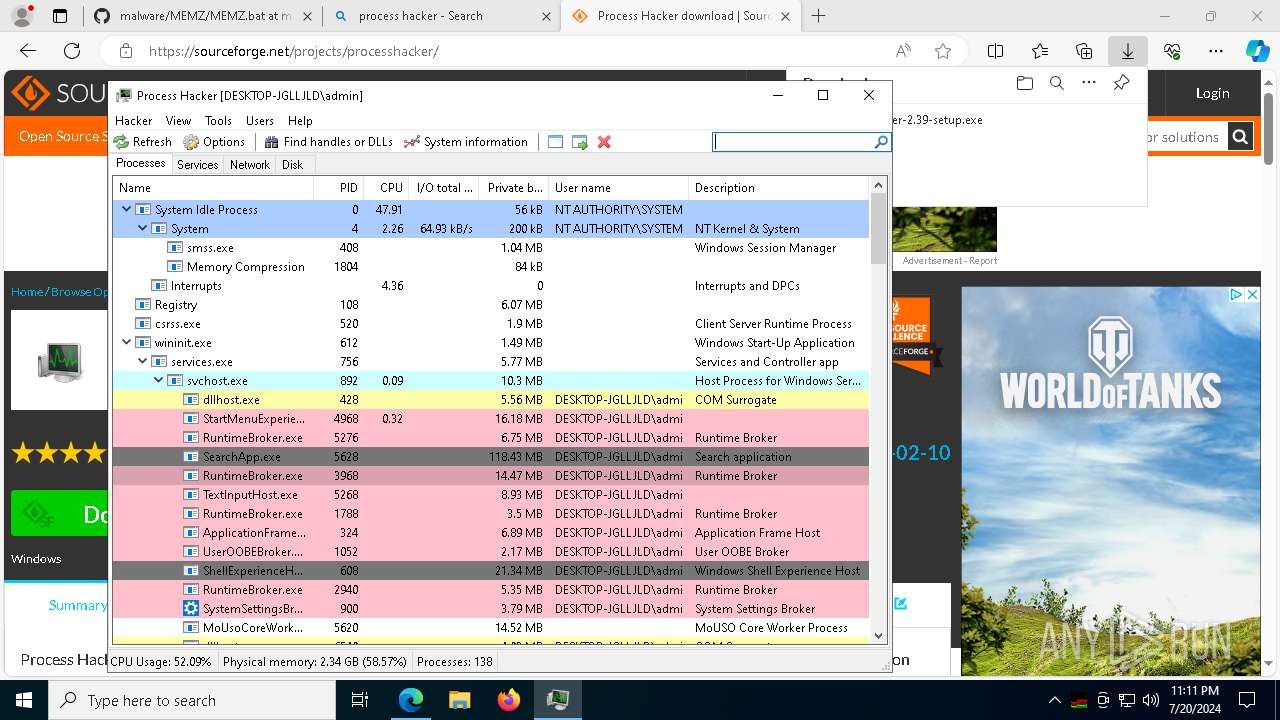
Task: Select the UserOOBEBroker process row
Action: (491, 551)
